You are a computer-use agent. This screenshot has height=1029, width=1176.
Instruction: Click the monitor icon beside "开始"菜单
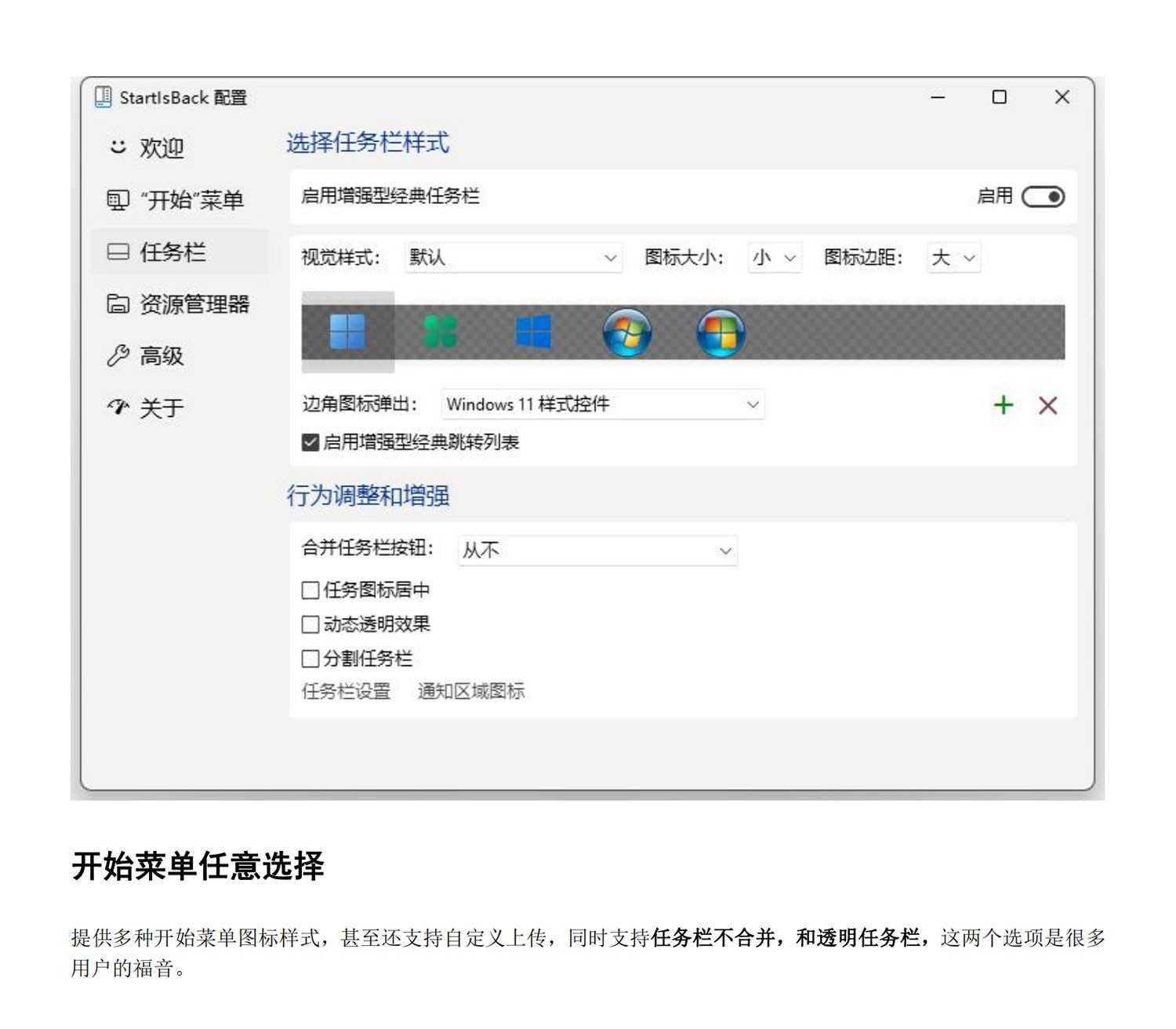click(x=118, y=200)
